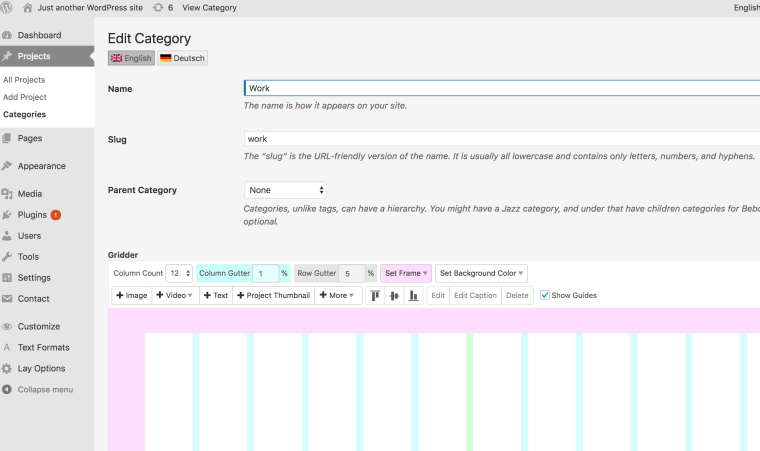The height and width of the screenshot is (451, 760).
Task: Click the align top icon in Gridder toolbar
Action: click(x=376, y=296)
